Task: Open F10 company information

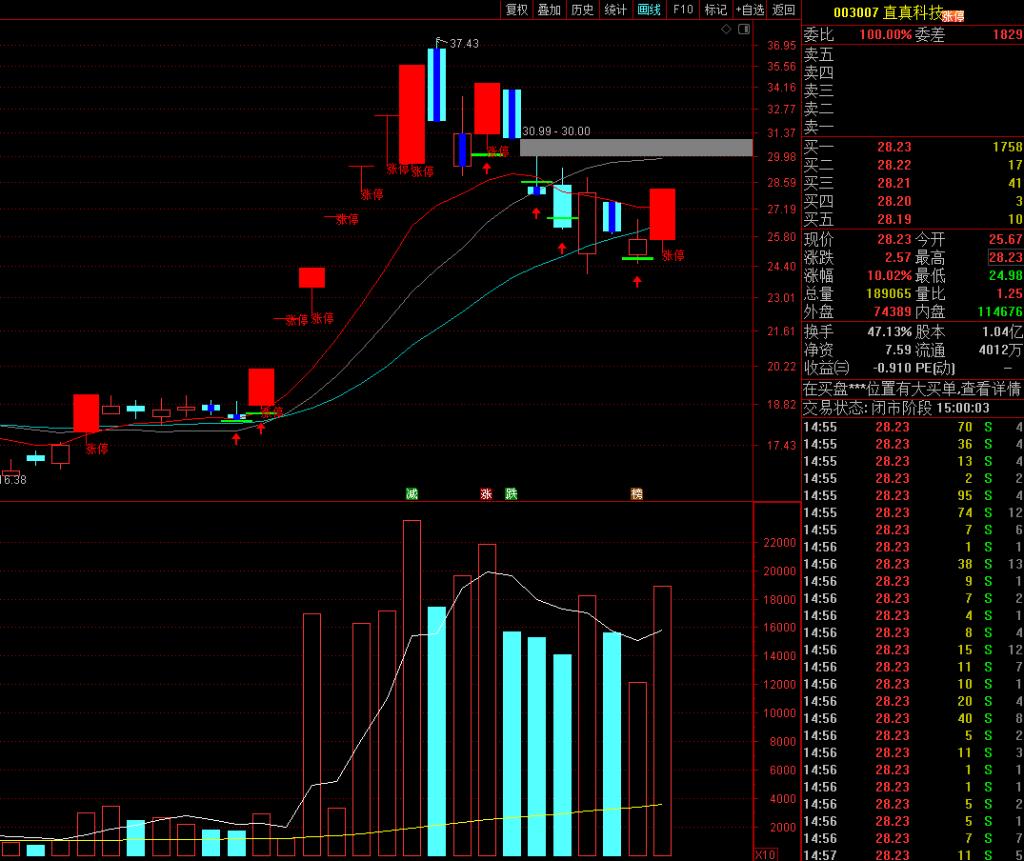Action: (x=683, y=10)
